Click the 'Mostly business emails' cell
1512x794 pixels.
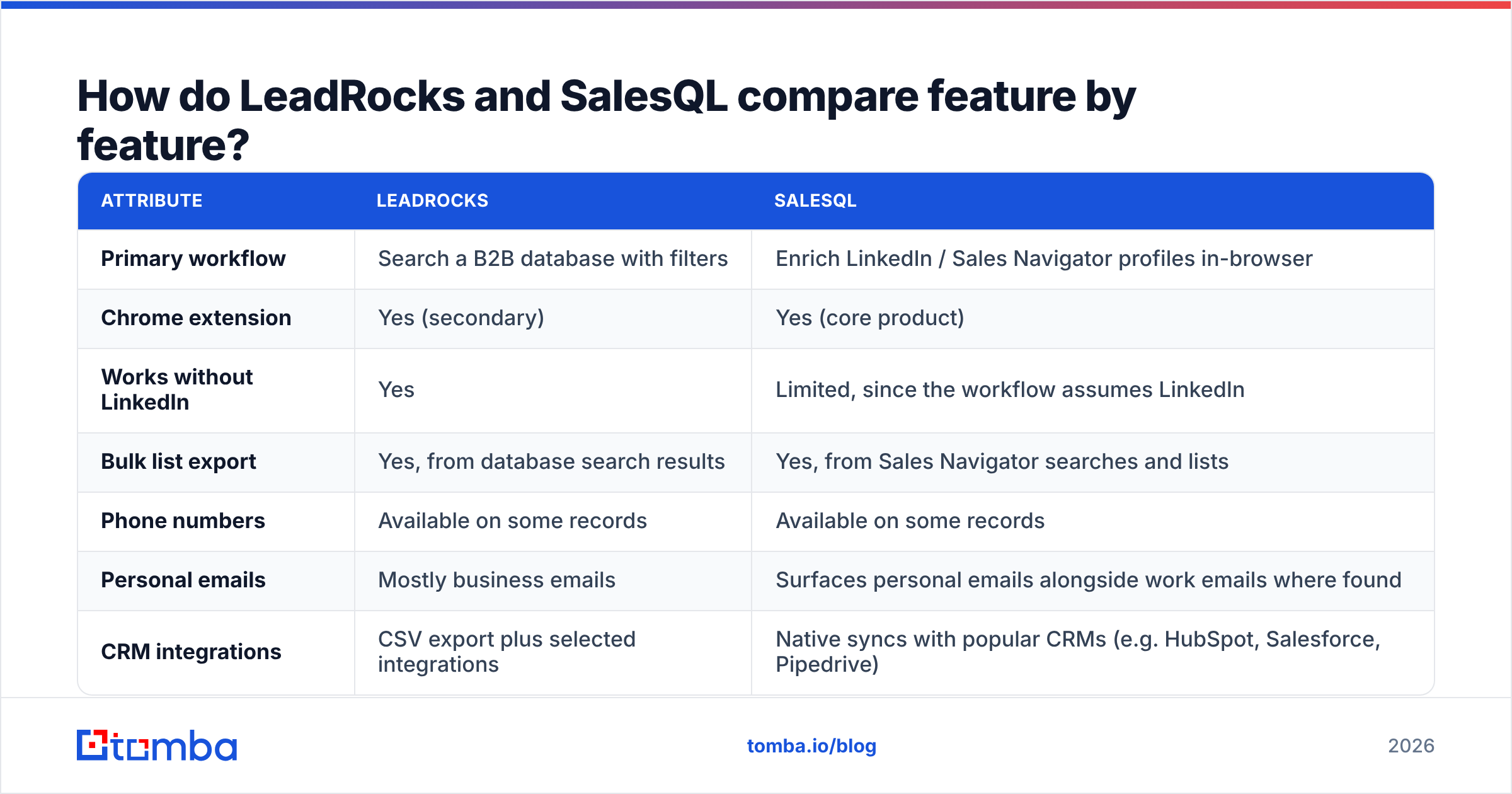(x=496, y=580)
